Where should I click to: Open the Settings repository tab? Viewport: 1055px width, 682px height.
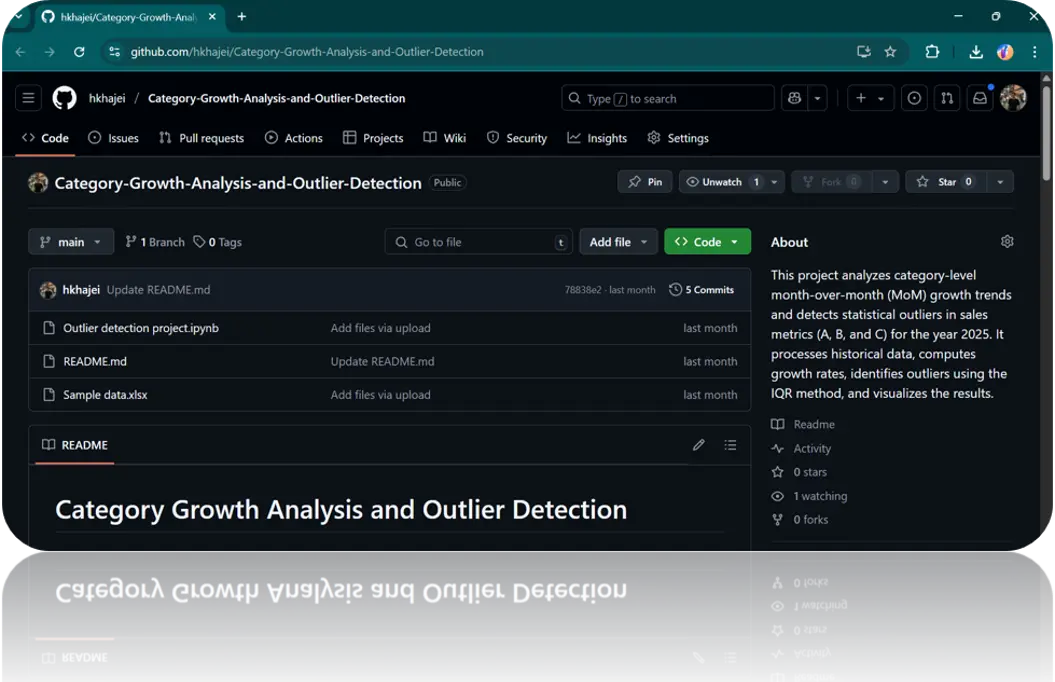[x=678, y=138]
